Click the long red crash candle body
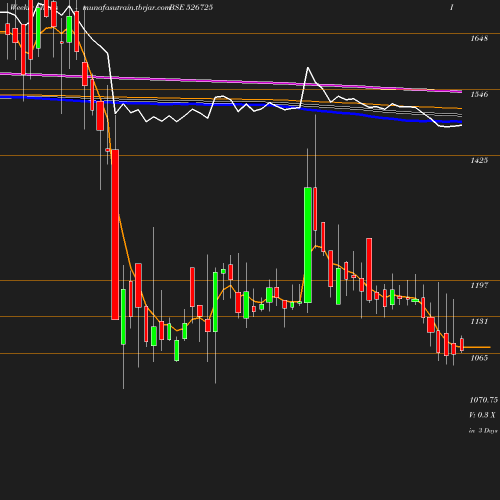This screenshot has width=500, height=500. pyautogui.click(x=115, y=235)
